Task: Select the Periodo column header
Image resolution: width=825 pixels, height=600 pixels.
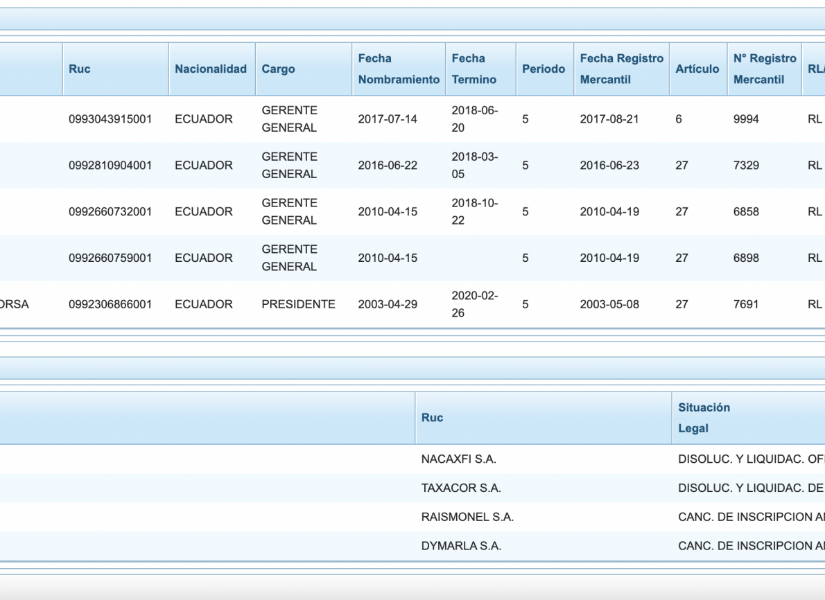Action: [543, 69]
